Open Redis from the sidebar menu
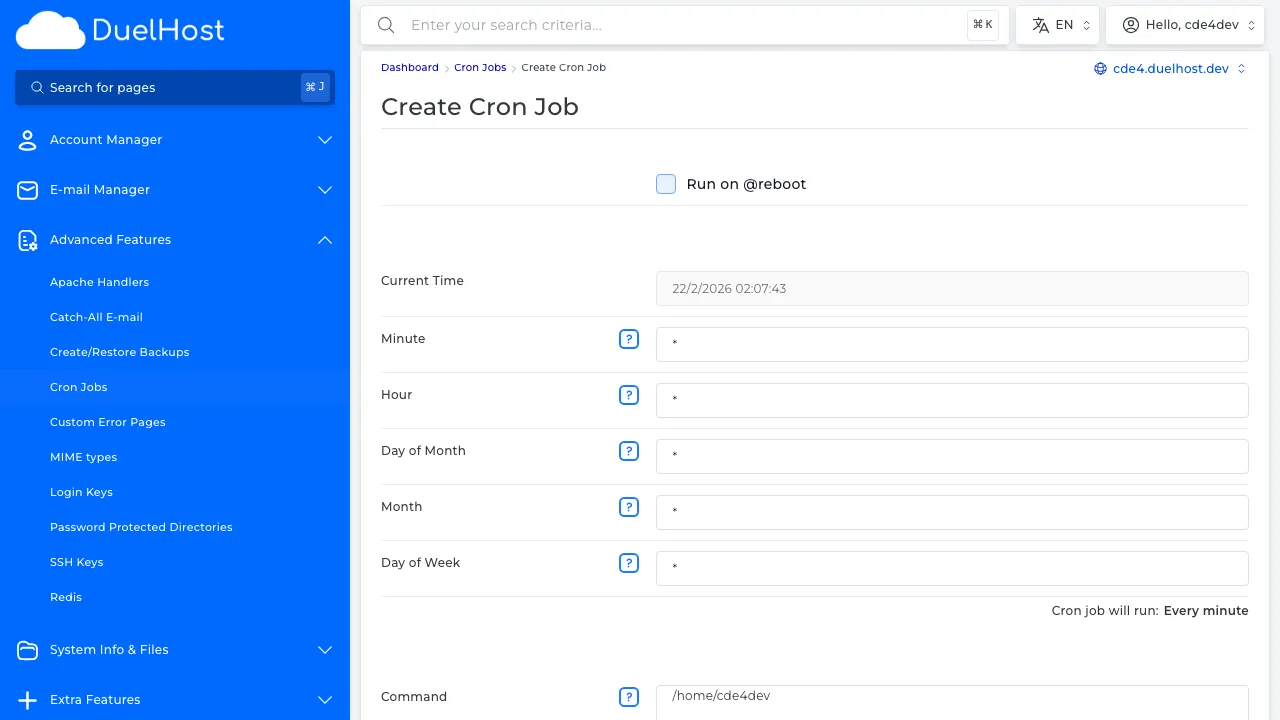 click(66, 597)
